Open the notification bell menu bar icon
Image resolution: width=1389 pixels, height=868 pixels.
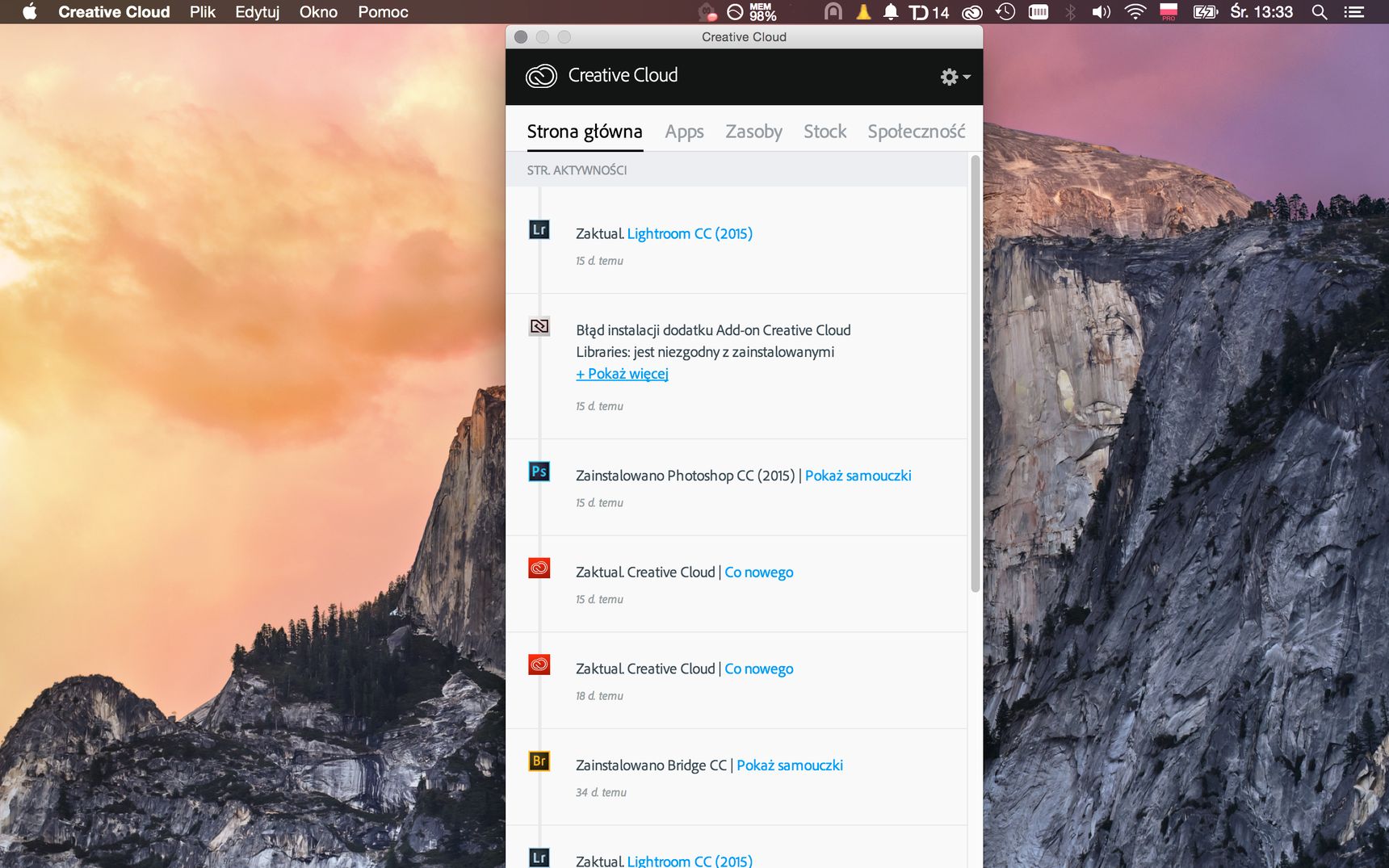point(891,12)
